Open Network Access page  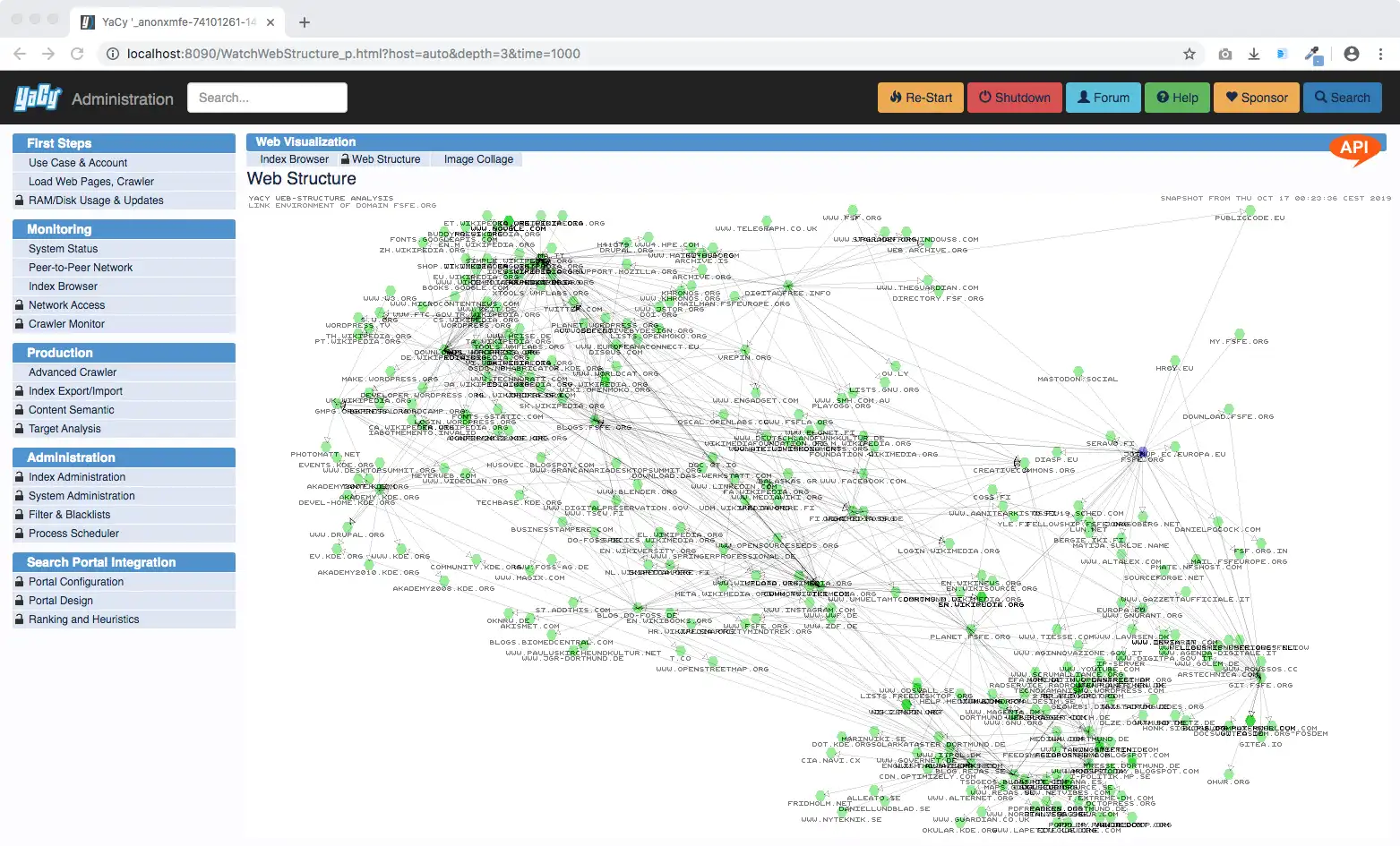125,305
